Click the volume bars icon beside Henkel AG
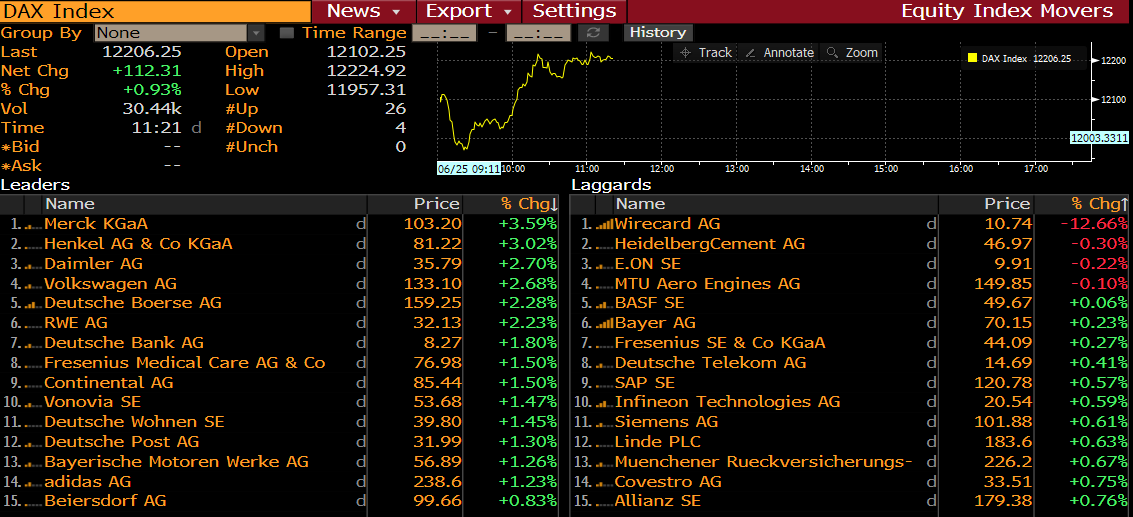The width and height of the screenshot is (1133, 517). pos(33,244)
